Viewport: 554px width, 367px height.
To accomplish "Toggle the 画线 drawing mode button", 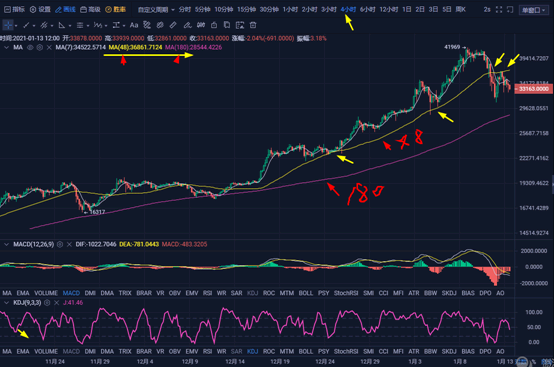I will click(x=65, y=10).
